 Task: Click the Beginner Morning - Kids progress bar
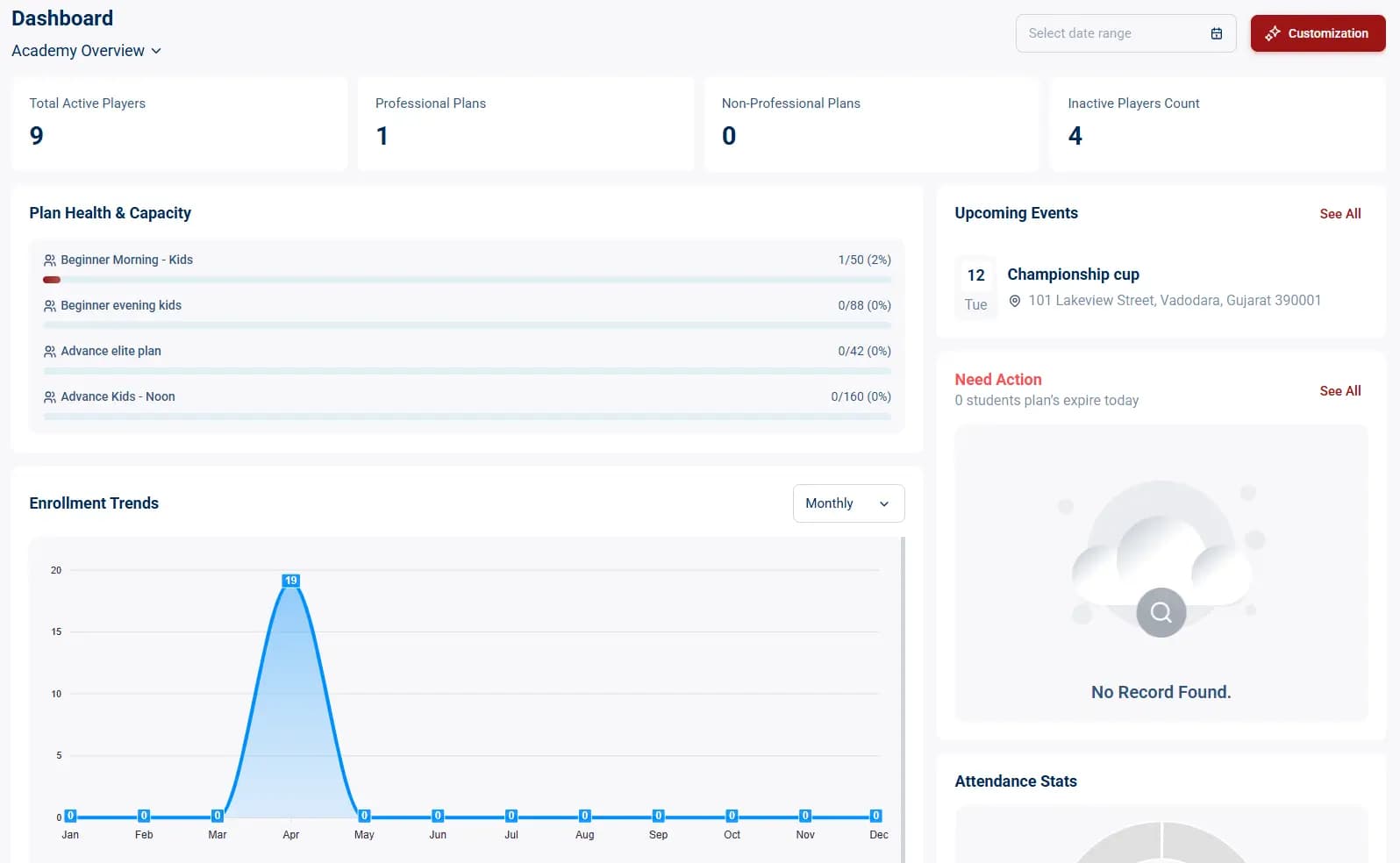click(x=468, y=280)
